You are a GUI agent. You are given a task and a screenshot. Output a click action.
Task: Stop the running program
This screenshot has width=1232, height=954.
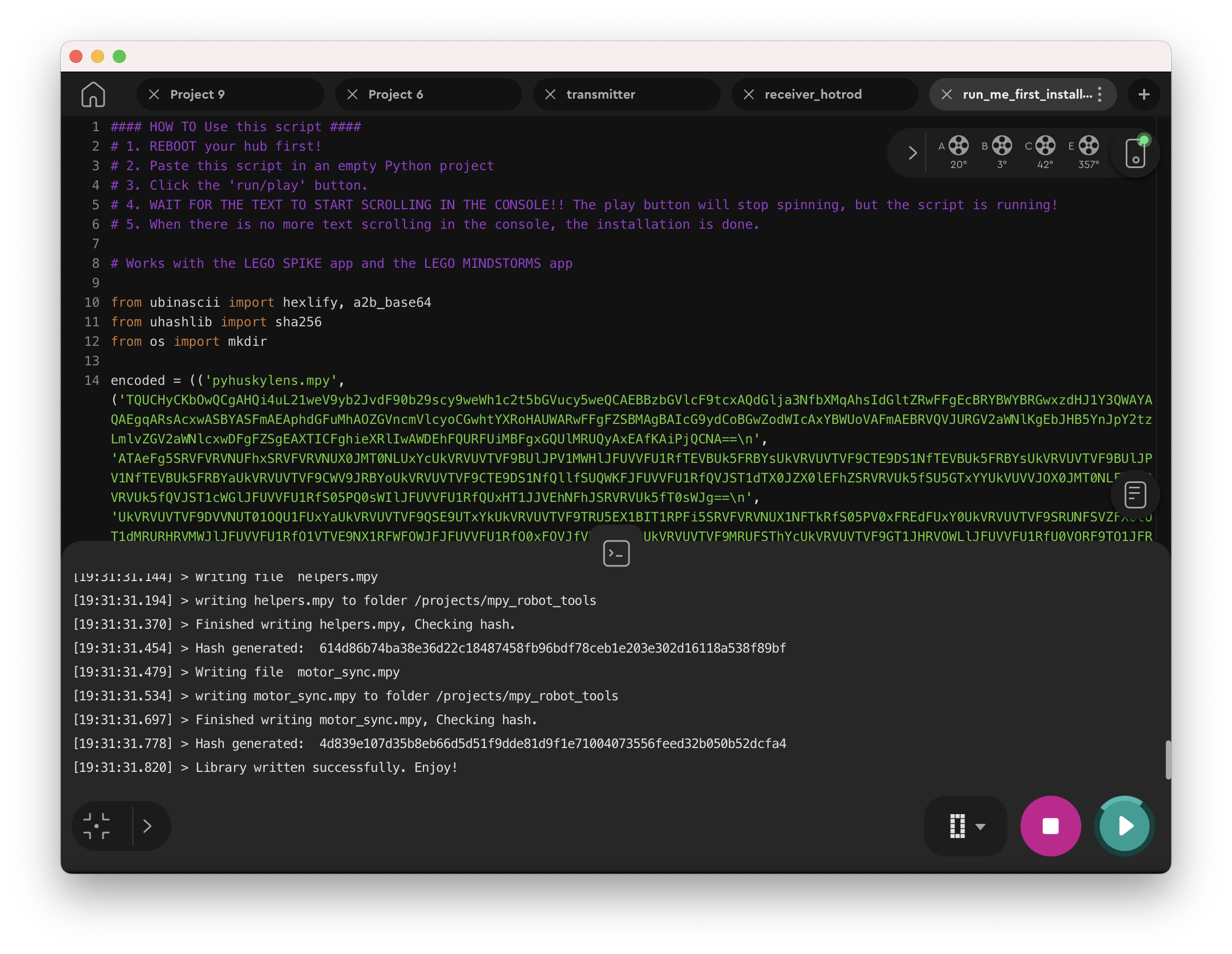click(x=1050, y=826)
